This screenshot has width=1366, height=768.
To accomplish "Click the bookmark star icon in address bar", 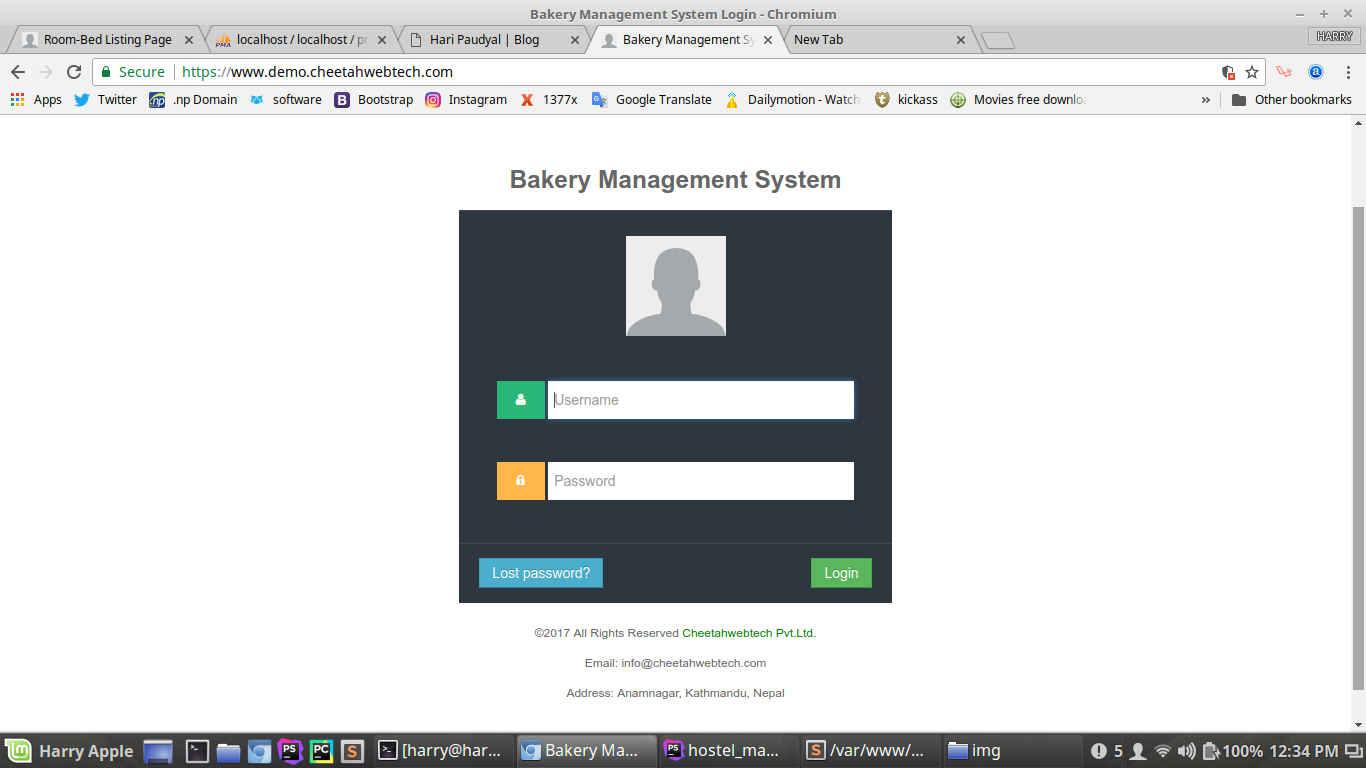I will pyautogui.click(x=1252, y=72).
